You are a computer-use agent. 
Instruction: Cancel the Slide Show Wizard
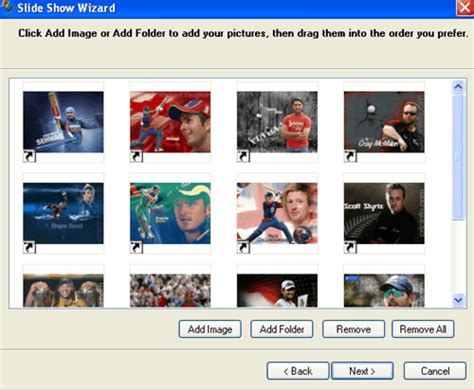435,371
